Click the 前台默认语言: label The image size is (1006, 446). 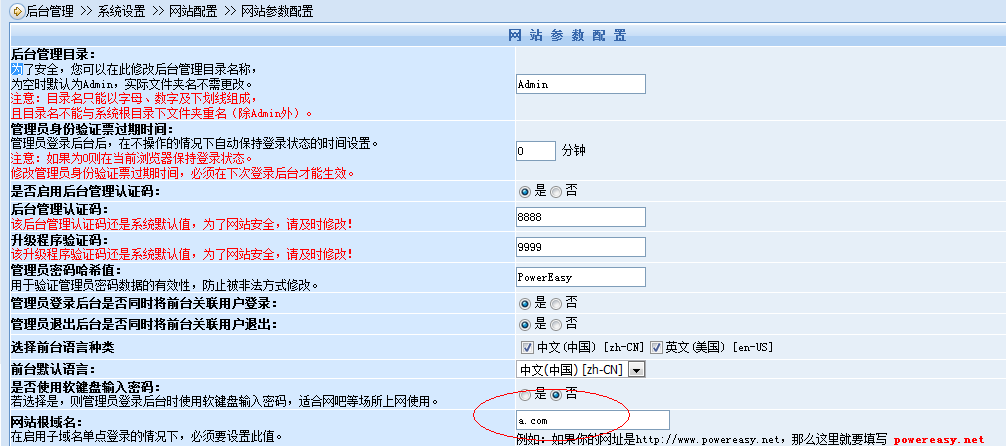point(53,370)
